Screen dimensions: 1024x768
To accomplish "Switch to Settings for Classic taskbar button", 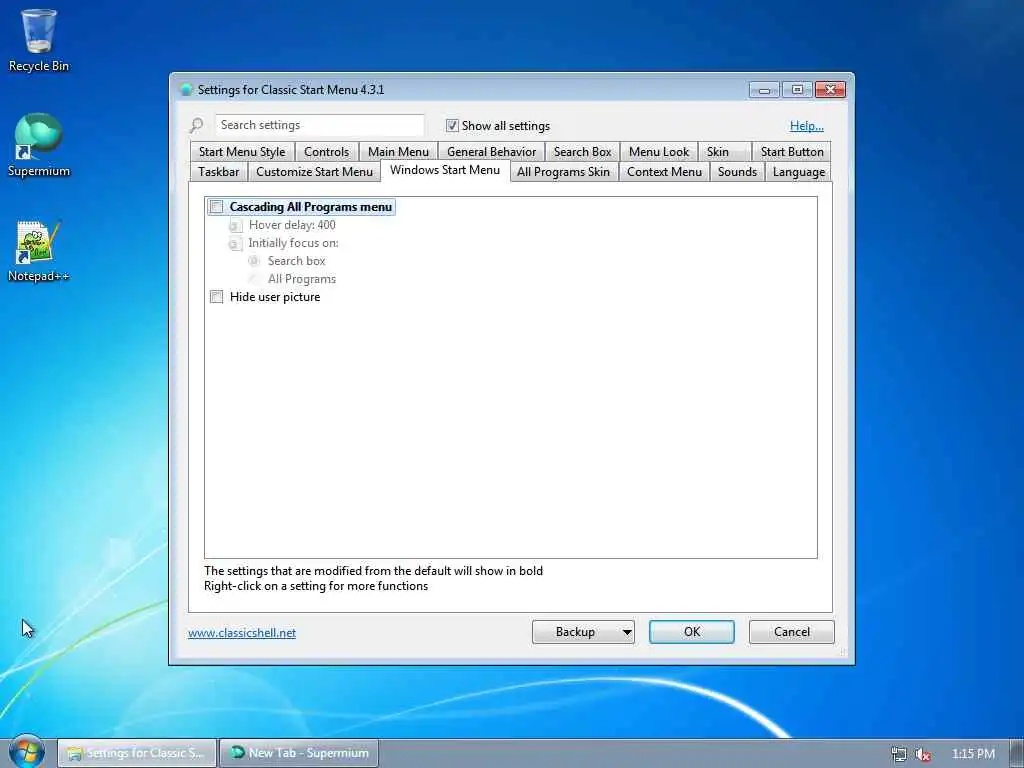I will click(136, 753).
